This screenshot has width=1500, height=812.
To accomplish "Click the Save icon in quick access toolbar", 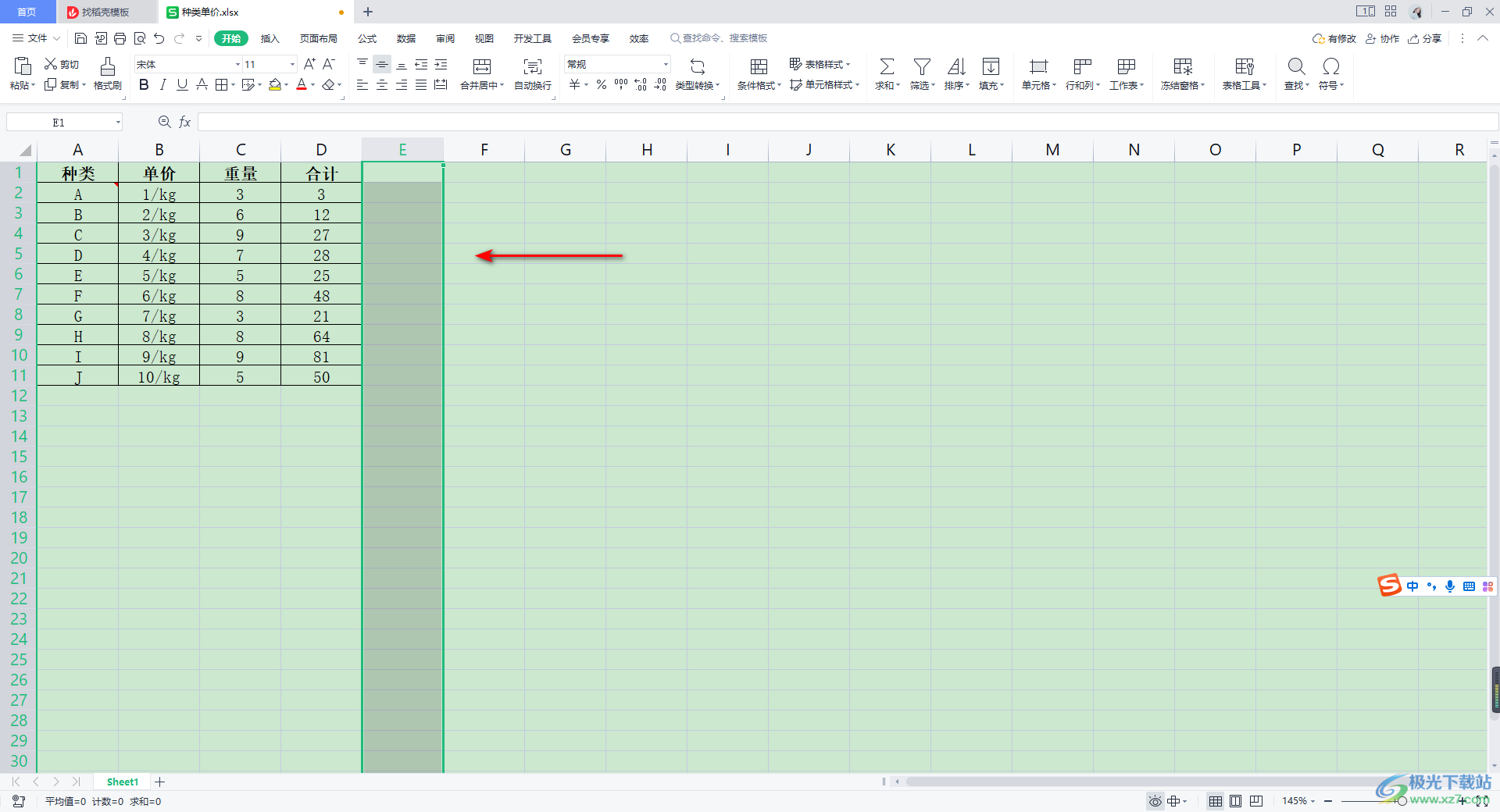I will 80,38.
